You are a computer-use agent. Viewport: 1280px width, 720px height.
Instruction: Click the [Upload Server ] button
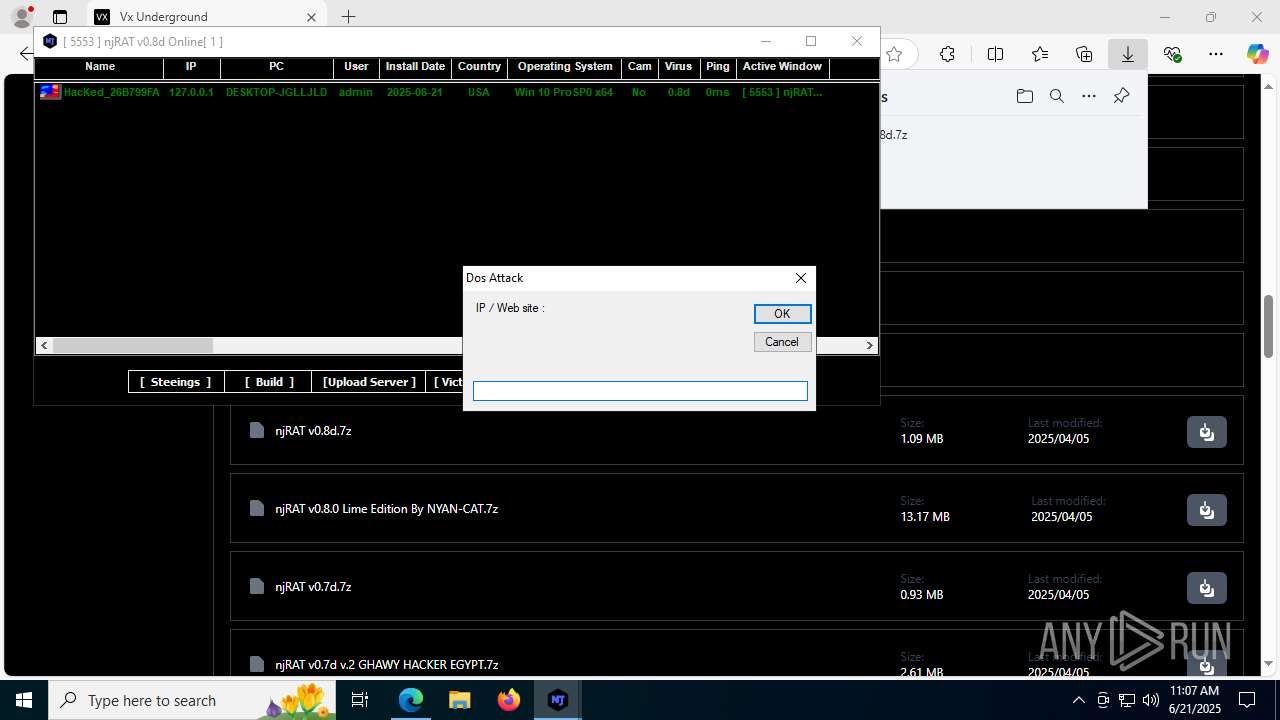pyautogui.click(x=369, y=382)
